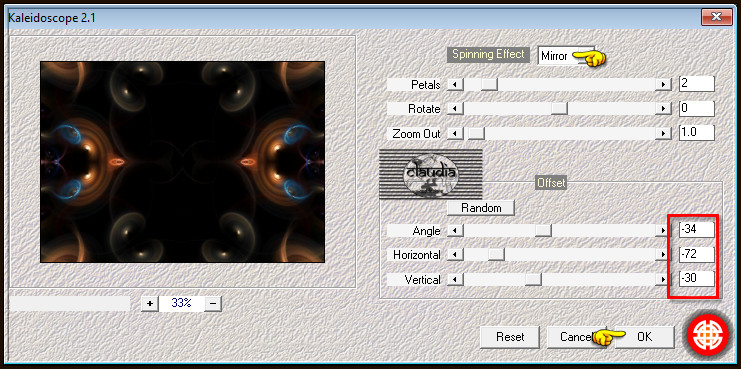
Task: Click the Vertical slider thumb
Action: [x=533, y=280]
